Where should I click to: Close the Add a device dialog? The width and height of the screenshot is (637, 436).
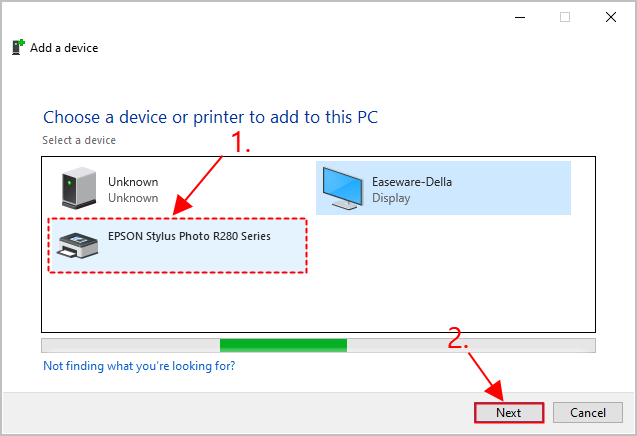pyautogui.click(x=611, y=17)
